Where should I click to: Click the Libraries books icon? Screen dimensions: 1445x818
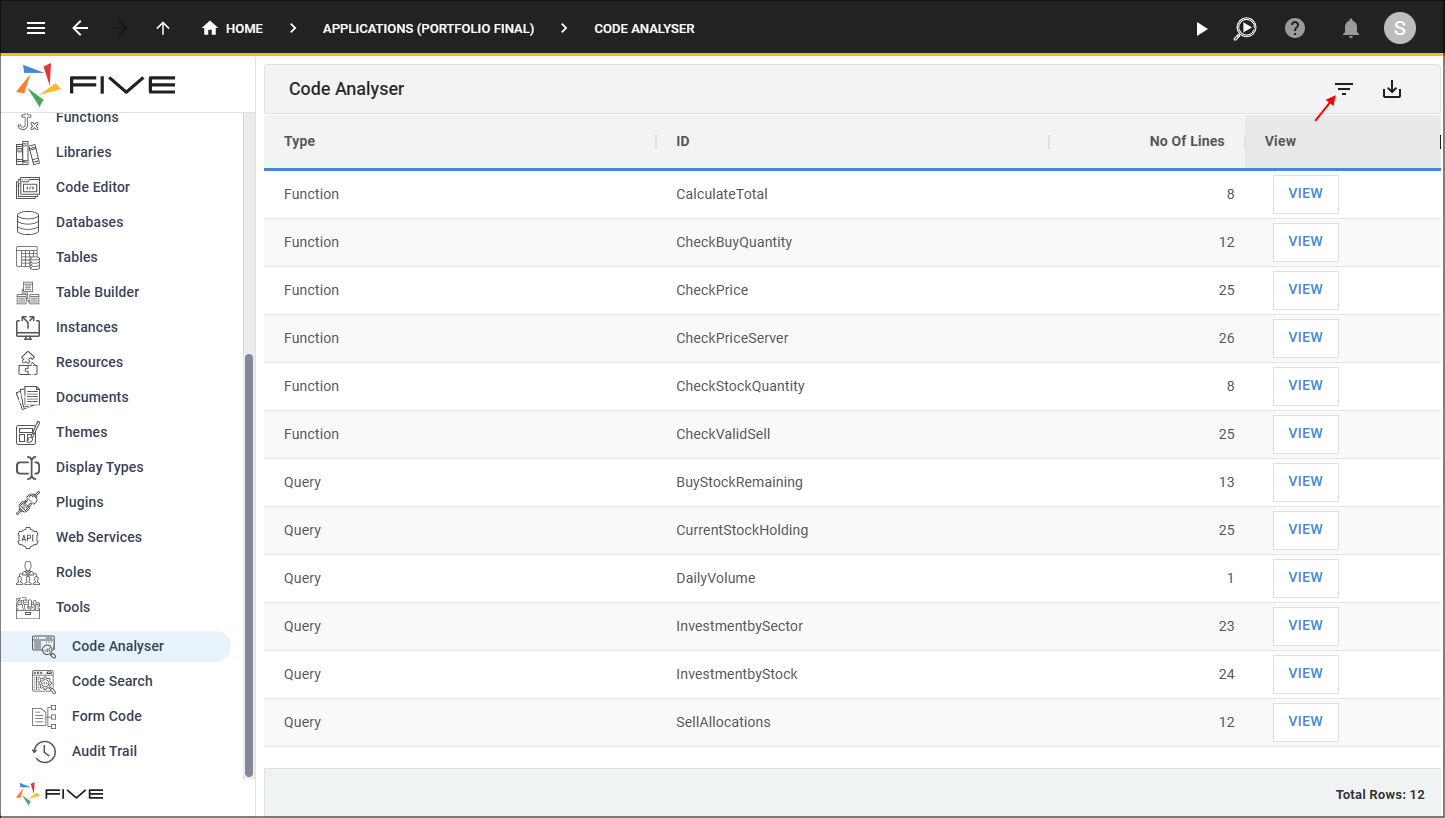(x=28, y=152)
